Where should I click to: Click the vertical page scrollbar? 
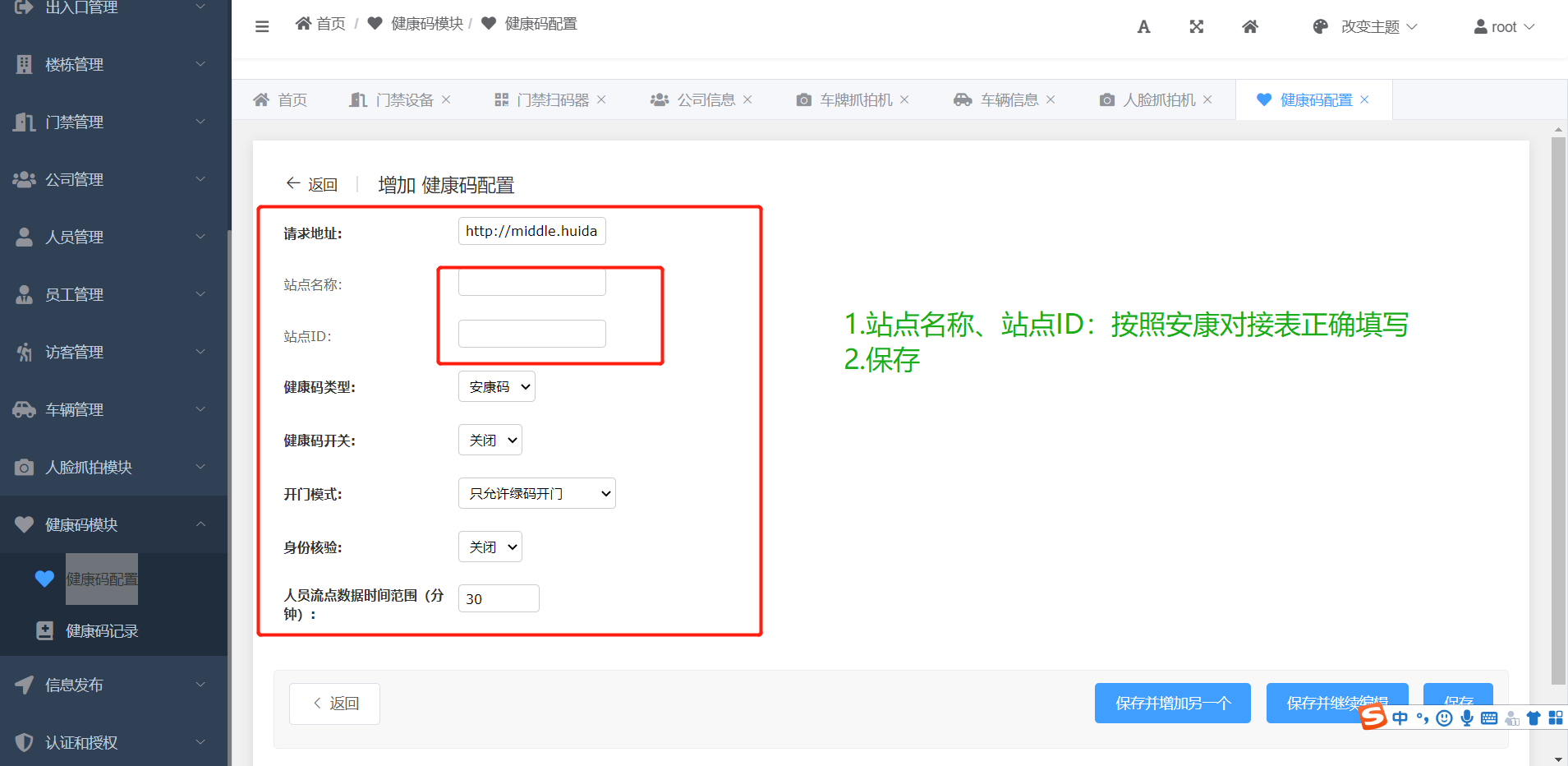click(x=1558, y=411)
